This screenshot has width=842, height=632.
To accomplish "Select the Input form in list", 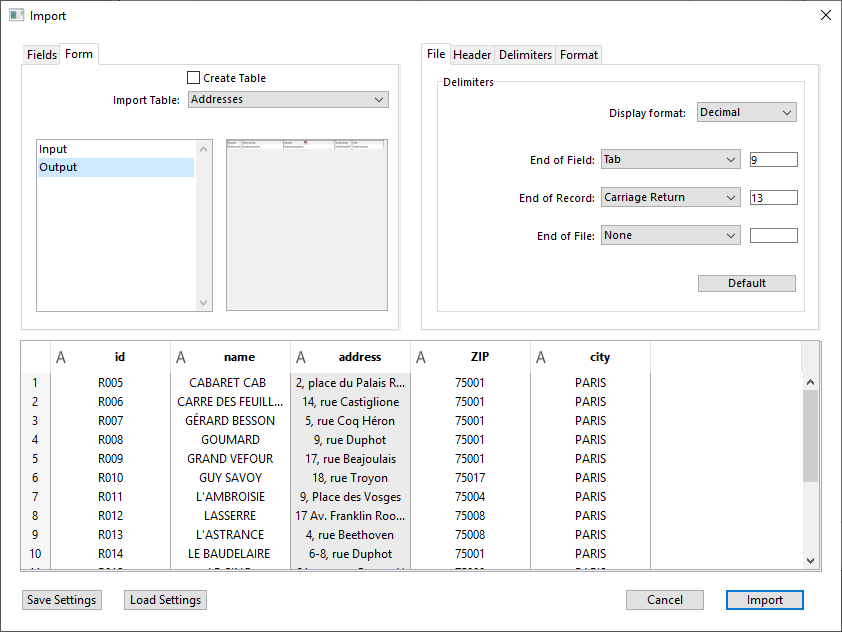I will pos(54,149).
